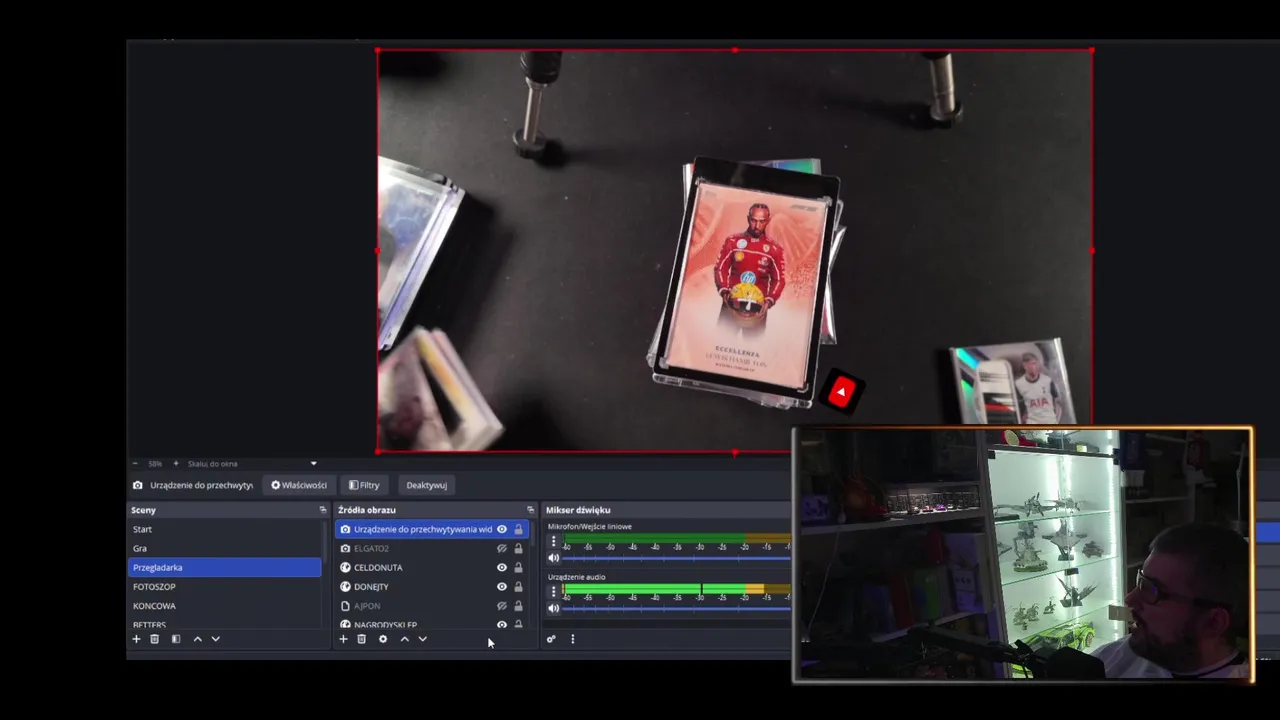The height and width of the screenshot is (720, 1280).
Task: Adjust Mikrofon/Wejście liniowe volume slider
Action: 677,558
